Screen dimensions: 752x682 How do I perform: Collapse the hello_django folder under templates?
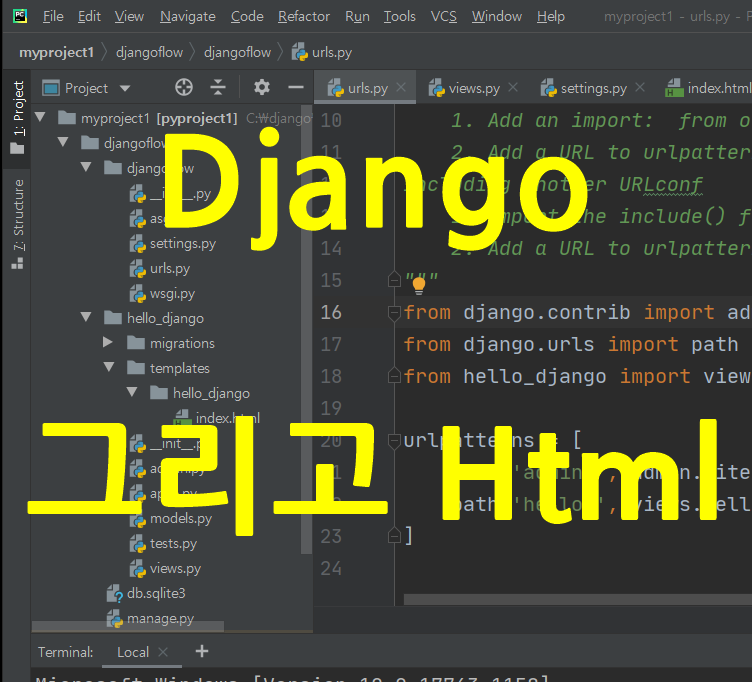click(132, 392)
